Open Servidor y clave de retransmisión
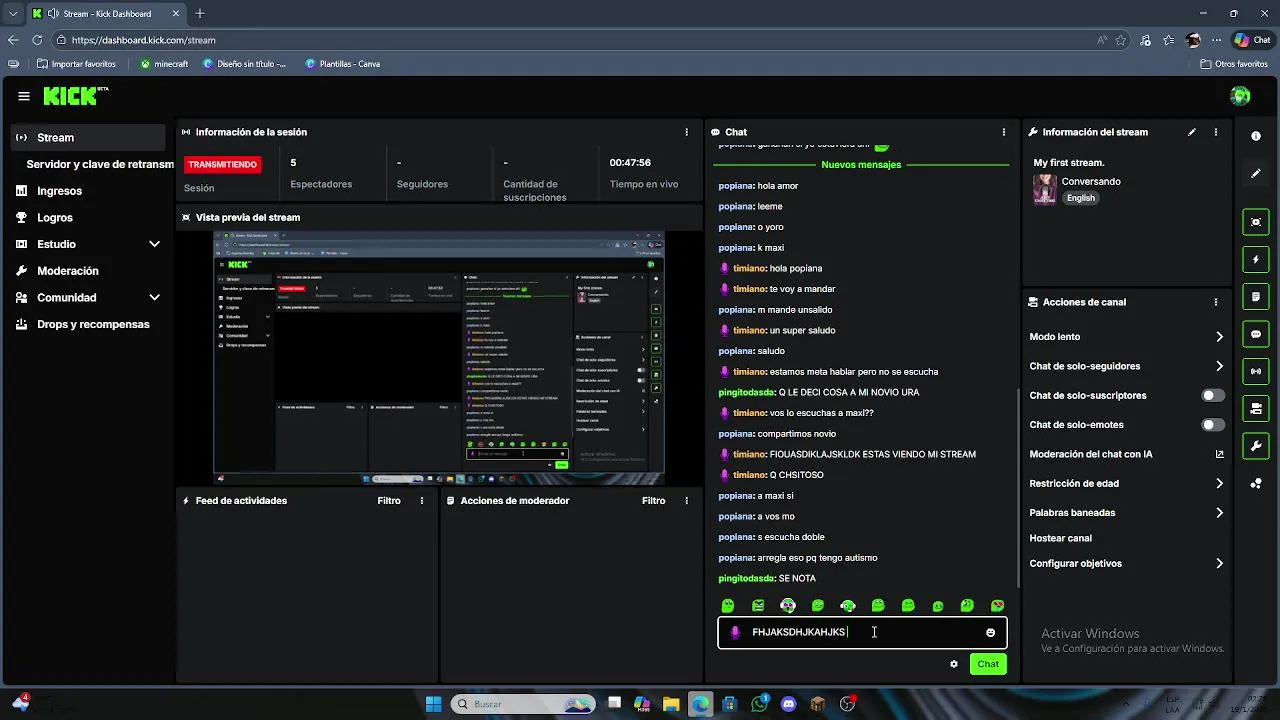The height and width of the screenshot is (720, 1280). (99, 164)
